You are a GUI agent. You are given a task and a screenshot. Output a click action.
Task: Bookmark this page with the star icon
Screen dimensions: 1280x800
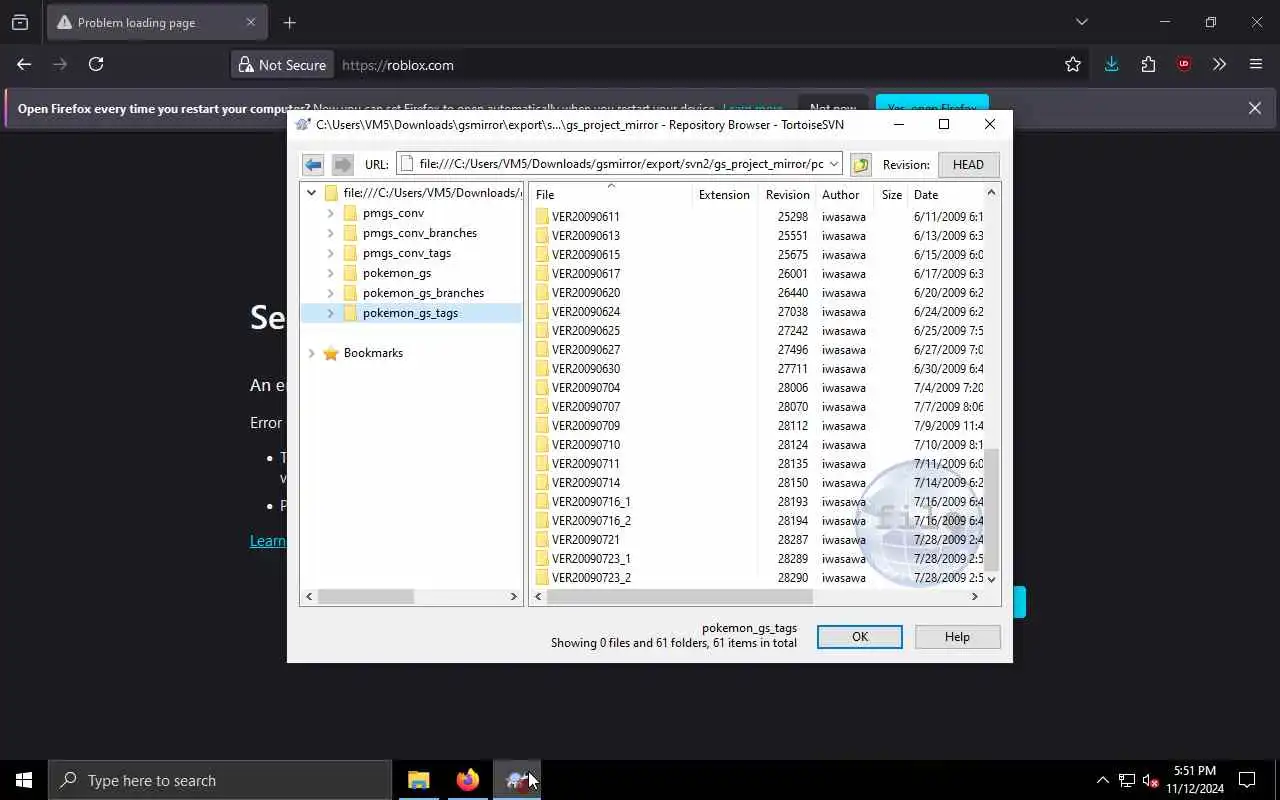[1073, 64]
